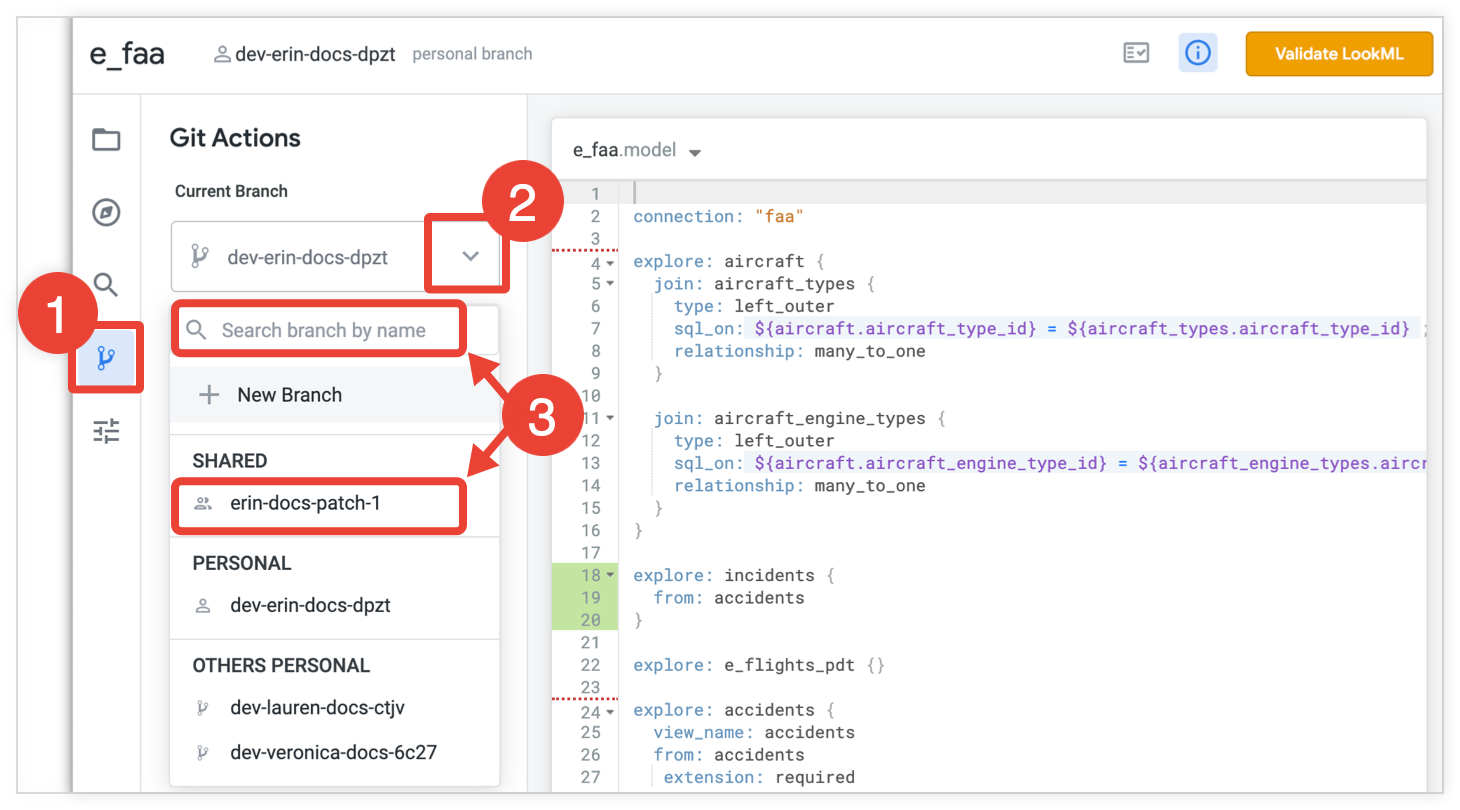Switch to dev-lauren-docs-ctjv branch

tap(317, 708)
